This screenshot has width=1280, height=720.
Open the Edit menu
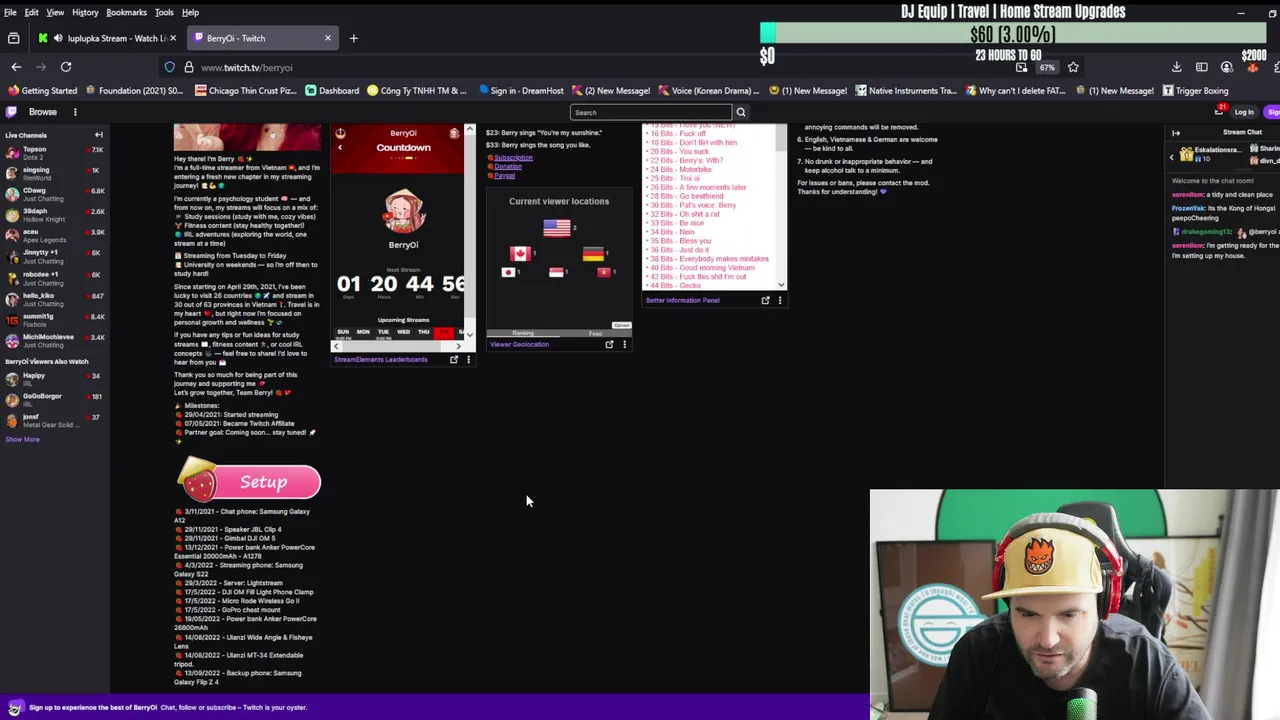(x=32, y=12)
